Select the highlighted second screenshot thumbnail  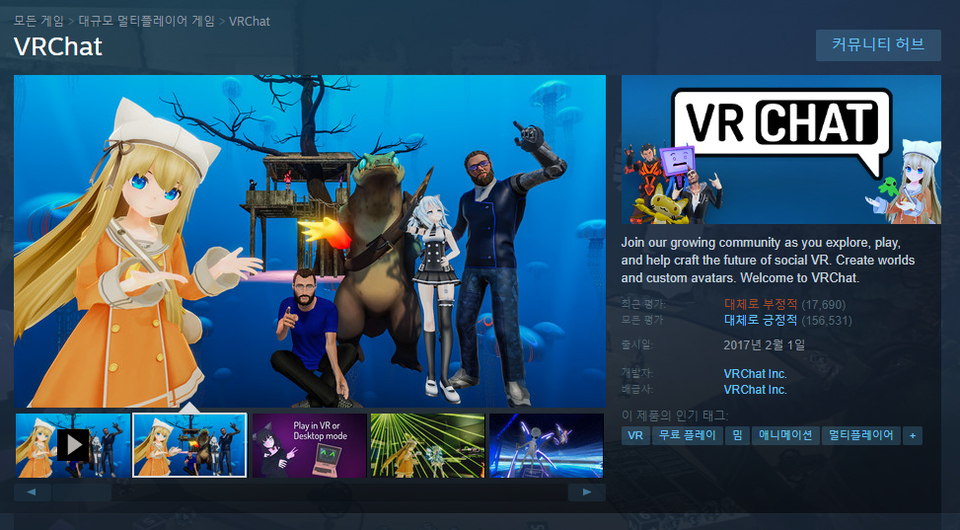(190, 445)
